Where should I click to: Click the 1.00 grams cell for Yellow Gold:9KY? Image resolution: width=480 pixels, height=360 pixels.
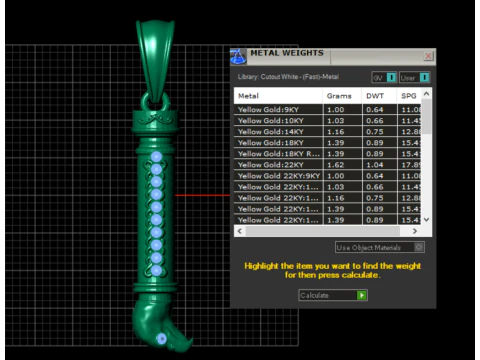point(342,110)
